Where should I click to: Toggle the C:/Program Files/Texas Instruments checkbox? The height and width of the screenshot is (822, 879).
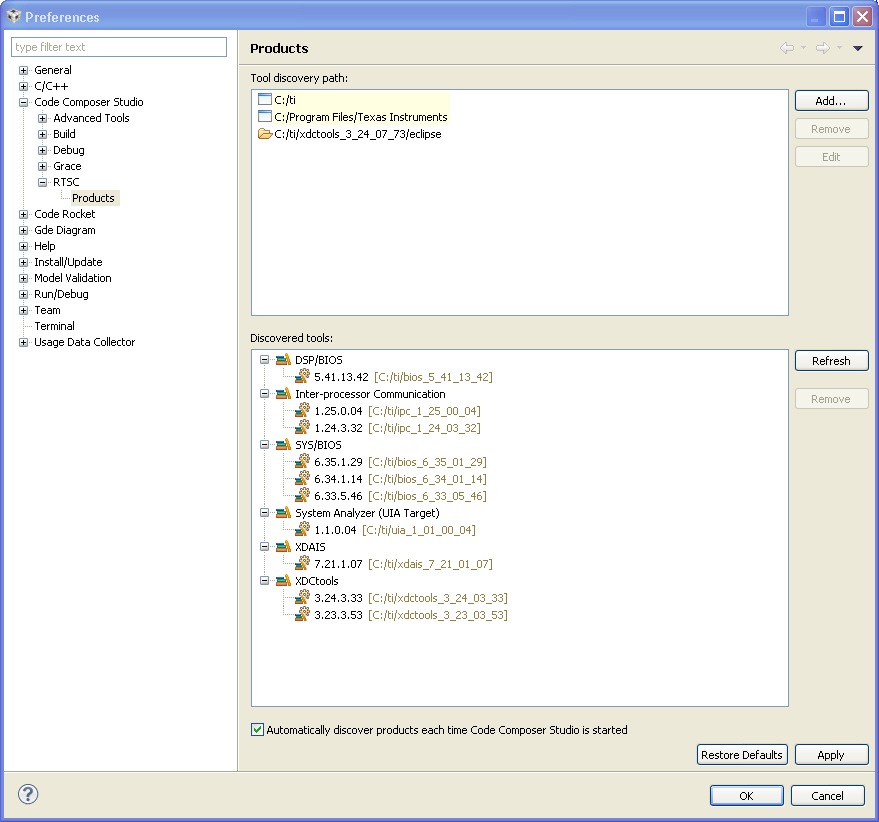(x=265, y=117)
